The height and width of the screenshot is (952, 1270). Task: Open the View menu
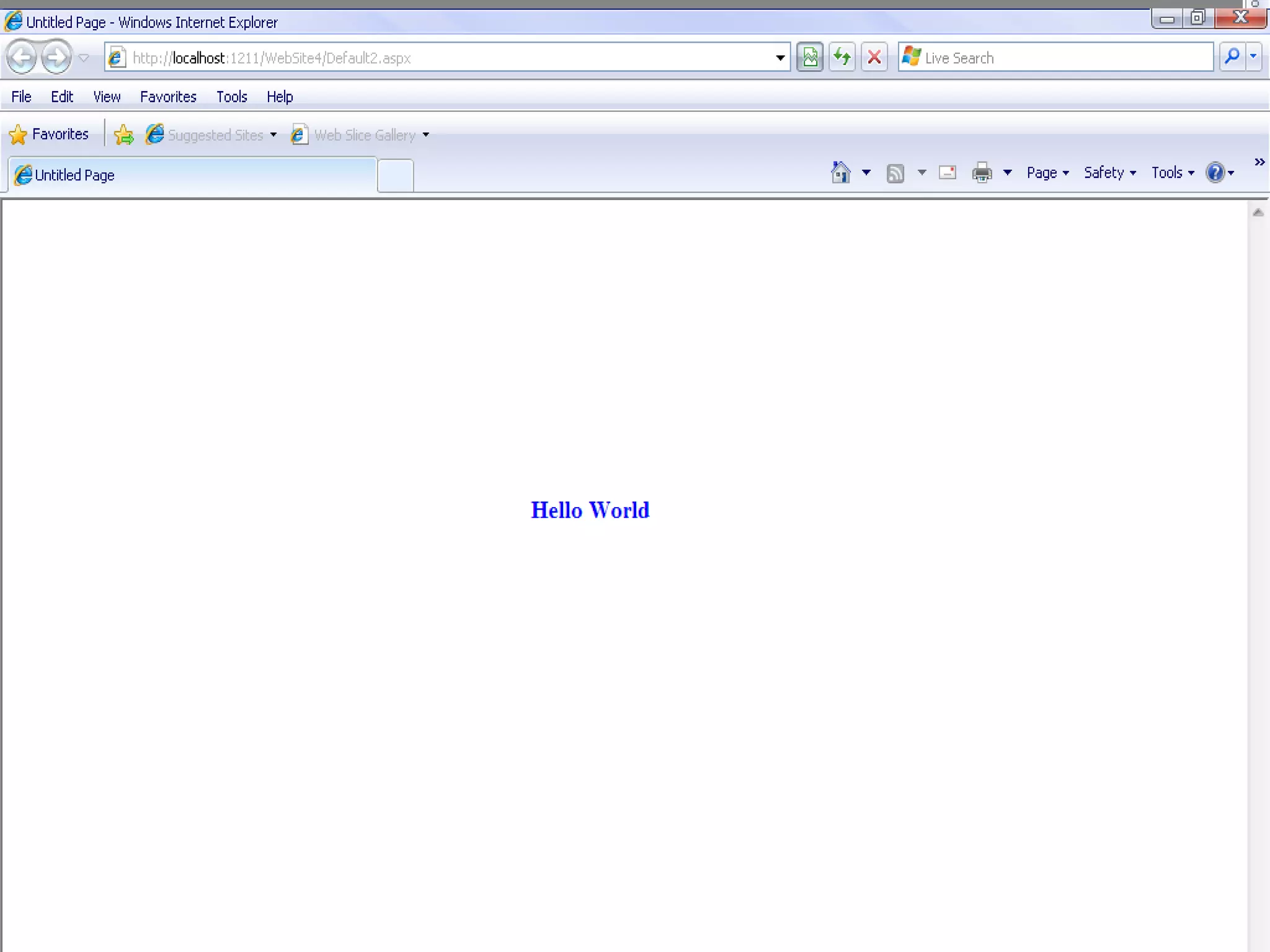[107, 97]
